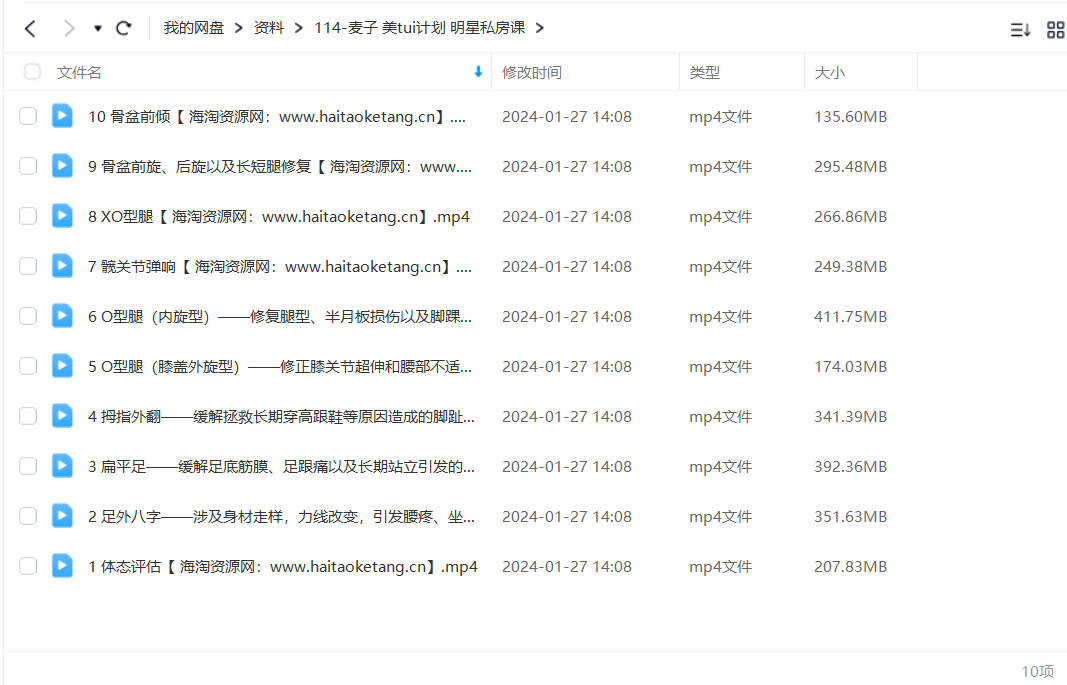Select file name 3 扁平足
The height and width of the screenshot is (685, 1067).
point(281,467)
